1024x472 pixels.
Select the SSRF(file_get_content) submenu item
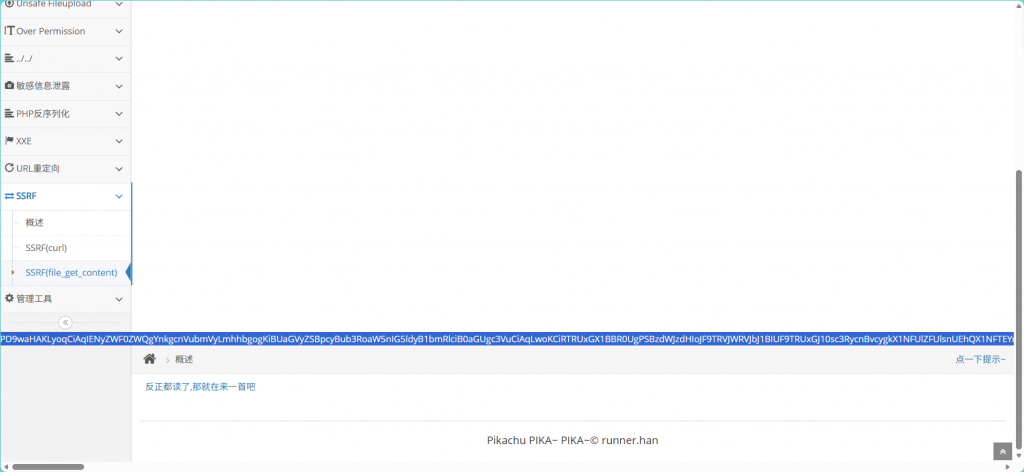pyautogui.click(x=71, y=272)
